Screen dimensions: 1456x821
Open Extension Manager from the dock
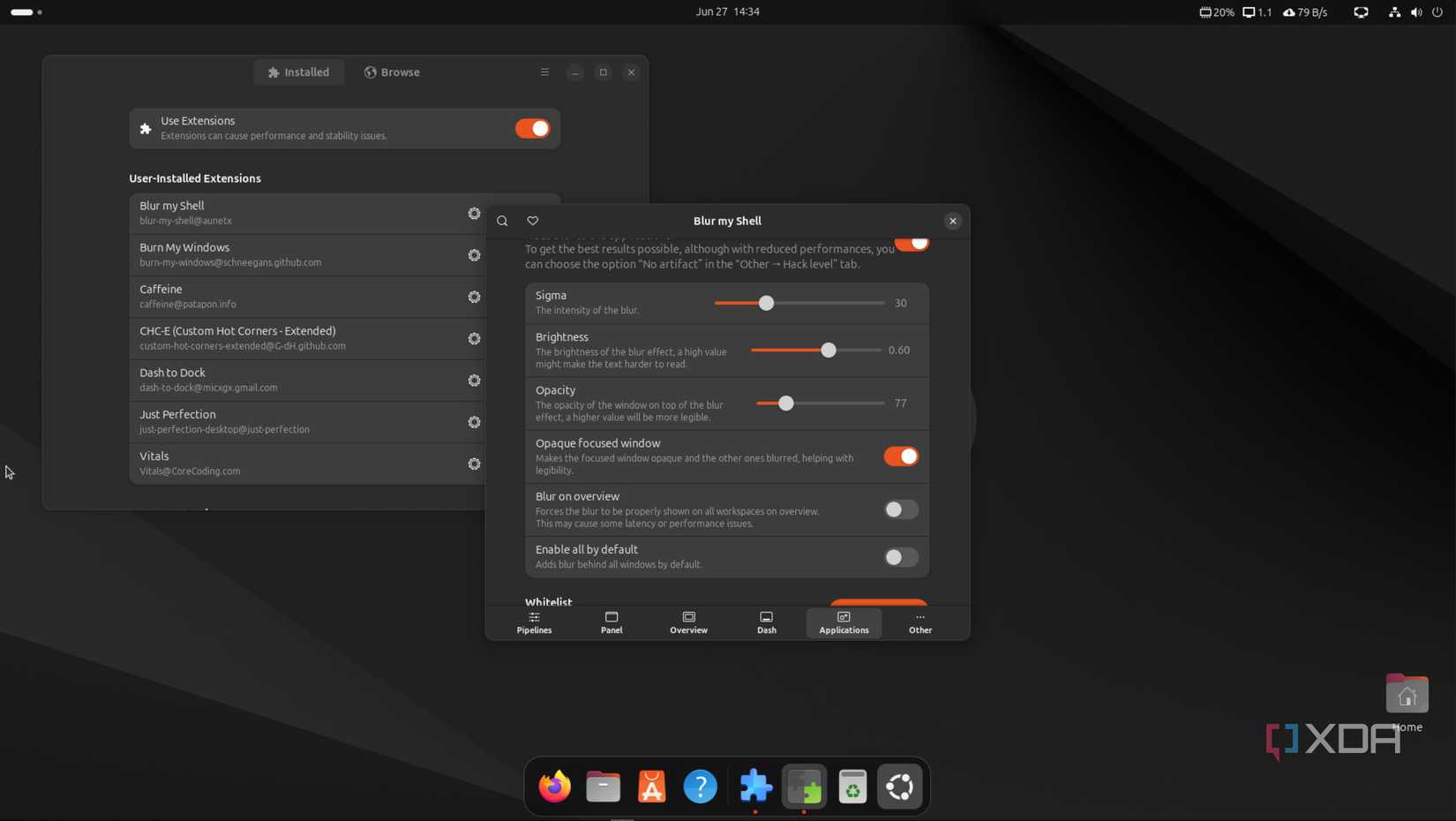804,786
